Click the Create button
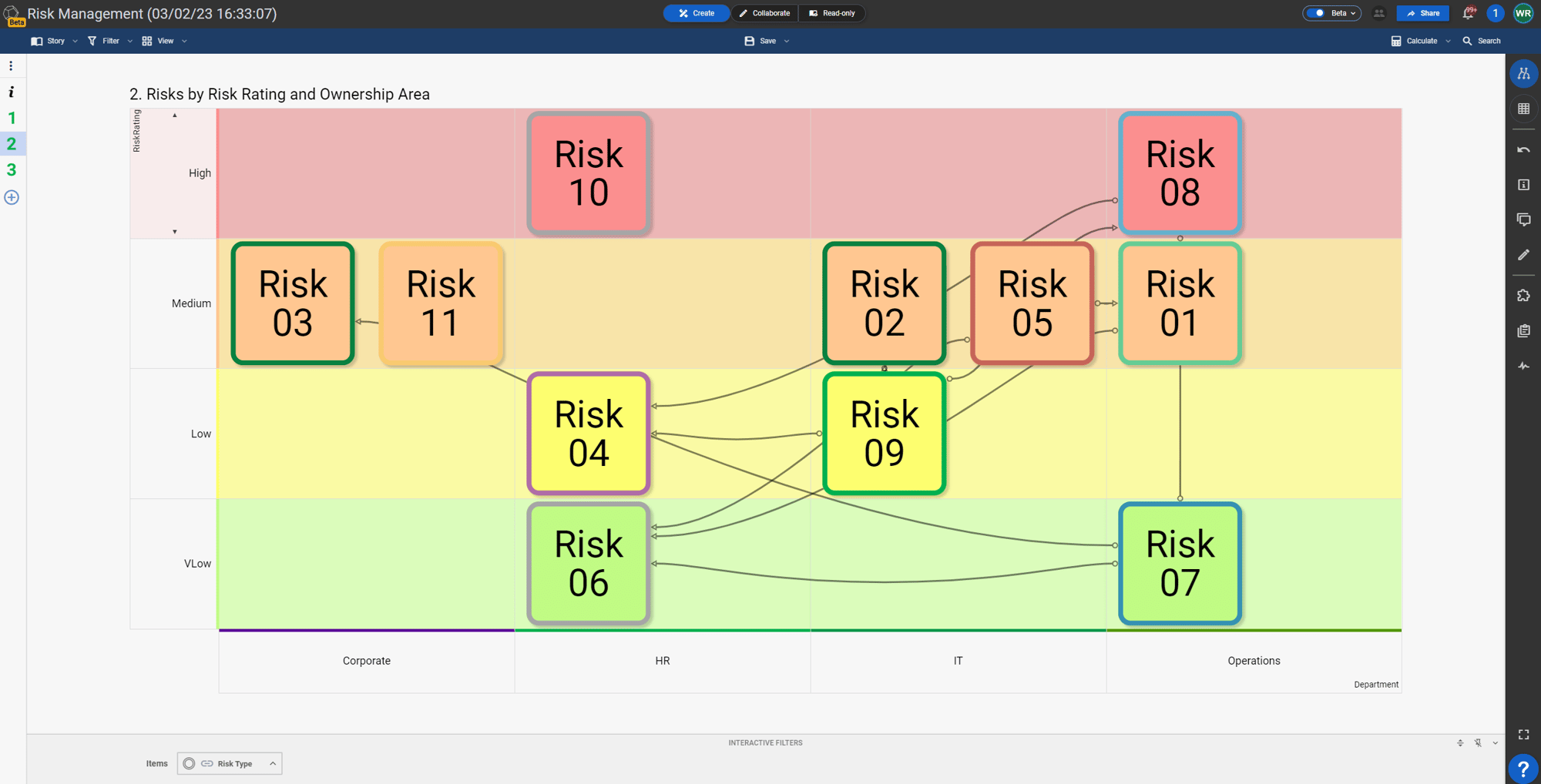1541x784 pixels. coord(696,13)
